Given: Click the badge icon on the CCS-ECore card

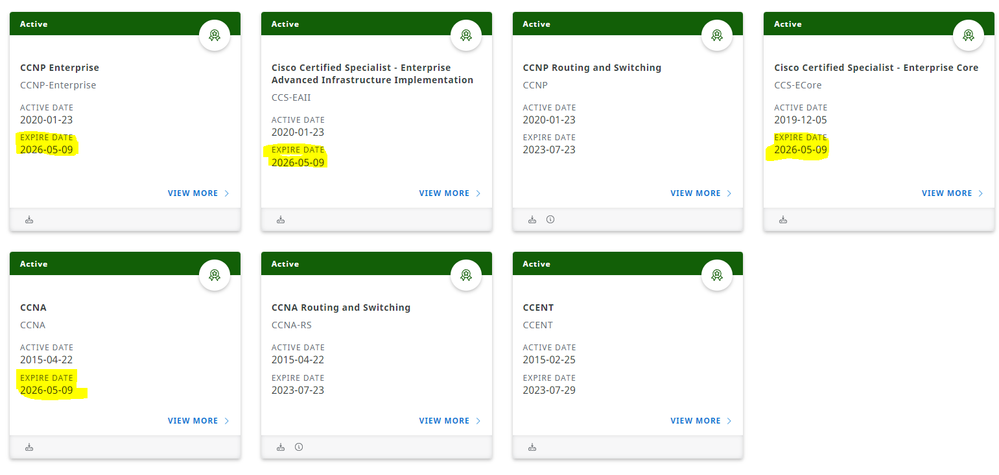Looking at the screenshot, I should pyautogui.click(x=968, y=35).
